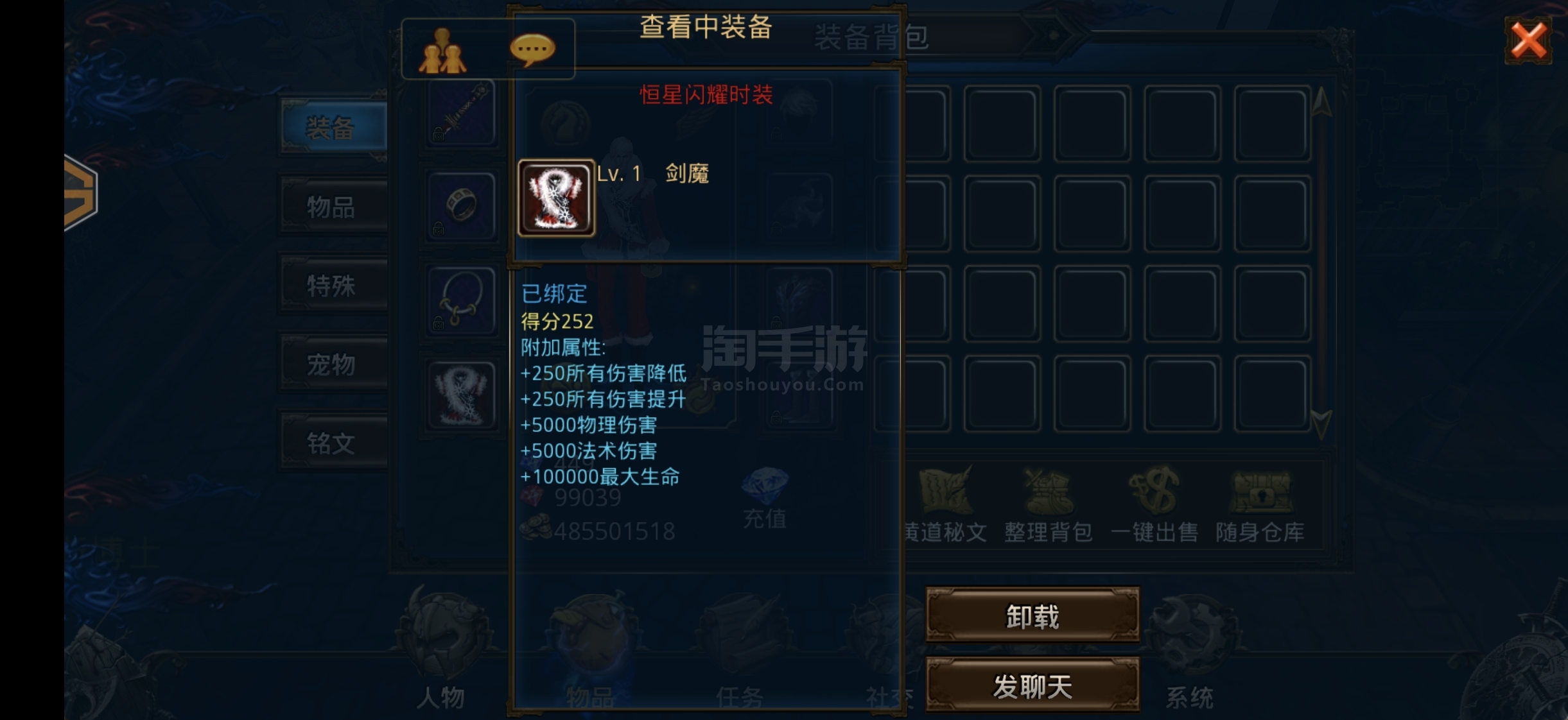The image size is (1568, 720).
Task: Click the 发聊天 send to chat button
Action: [x=1032, y=685]
